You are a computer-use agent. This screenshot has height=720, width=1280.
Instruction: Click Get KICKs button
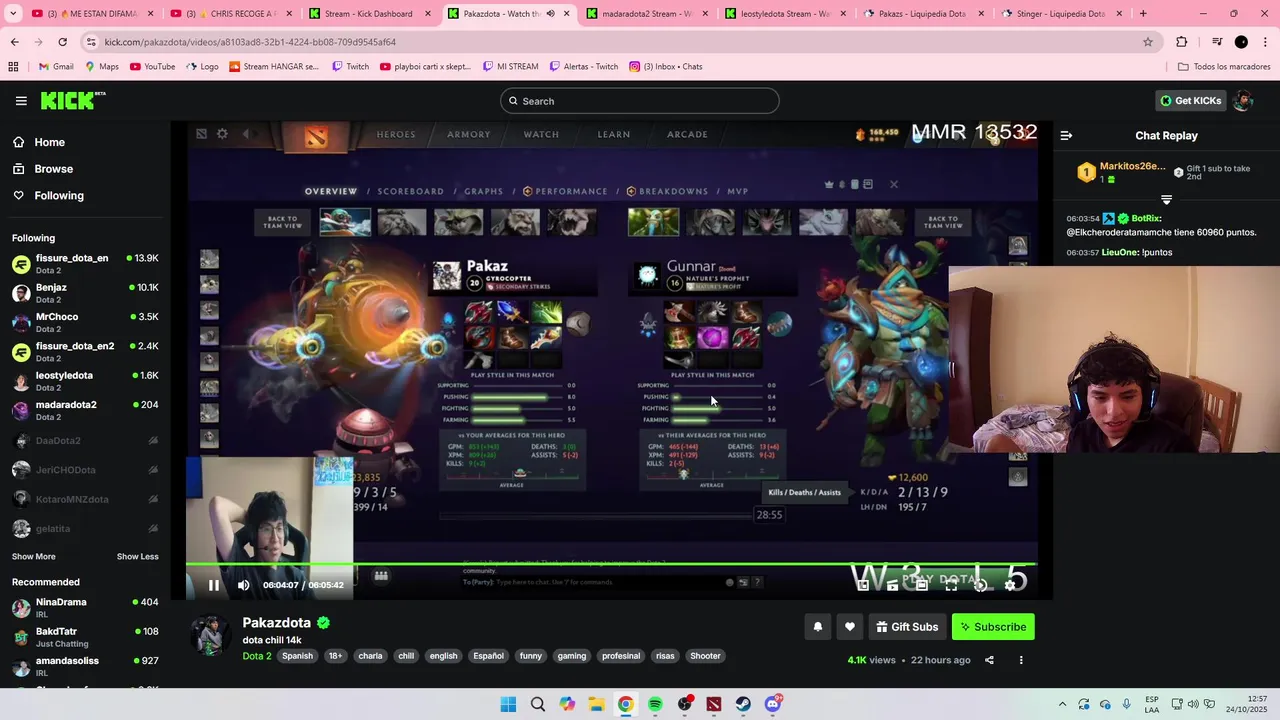pyautogui.click(x=1190, y=101)
